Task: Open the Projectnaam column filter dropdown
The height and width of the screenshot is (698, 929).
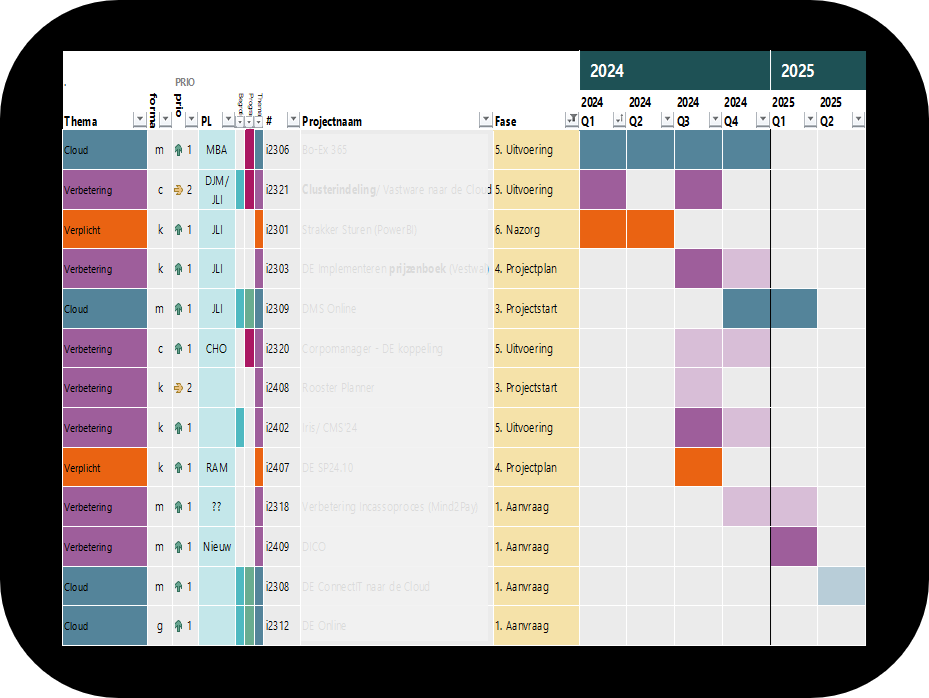Action: 485,121
